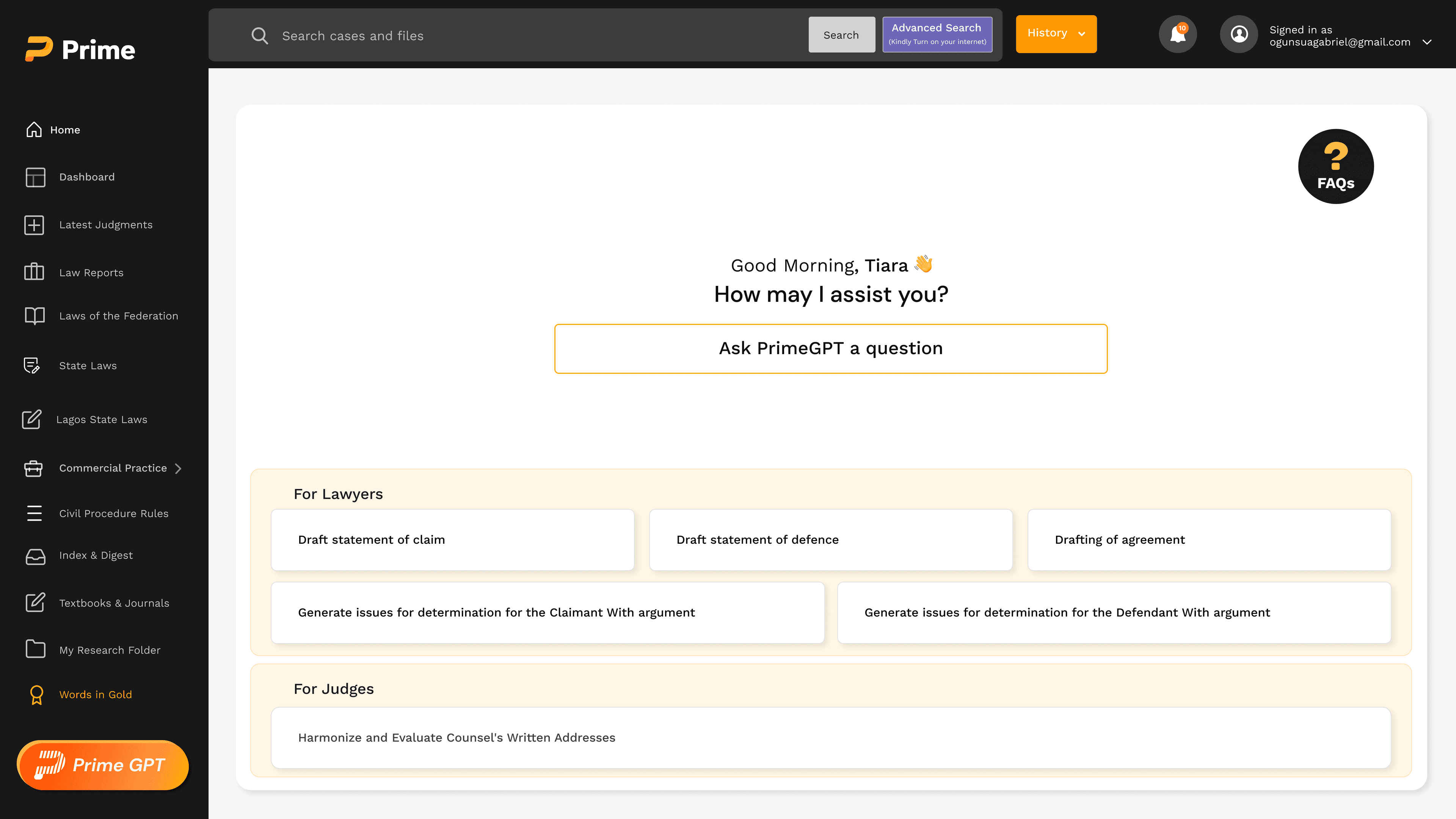Open Law Reports sidebar icon

tap(34, 272)
